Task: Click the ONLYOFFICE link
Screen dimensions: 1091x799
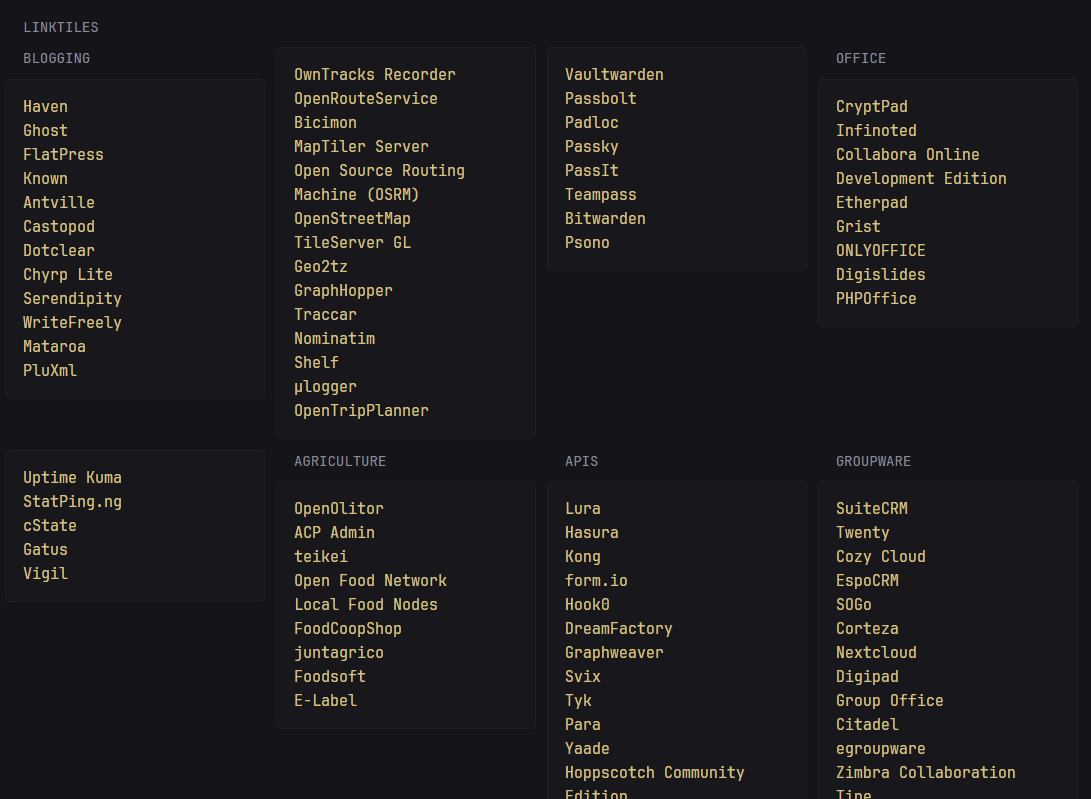Action: [x=880, y=250]
